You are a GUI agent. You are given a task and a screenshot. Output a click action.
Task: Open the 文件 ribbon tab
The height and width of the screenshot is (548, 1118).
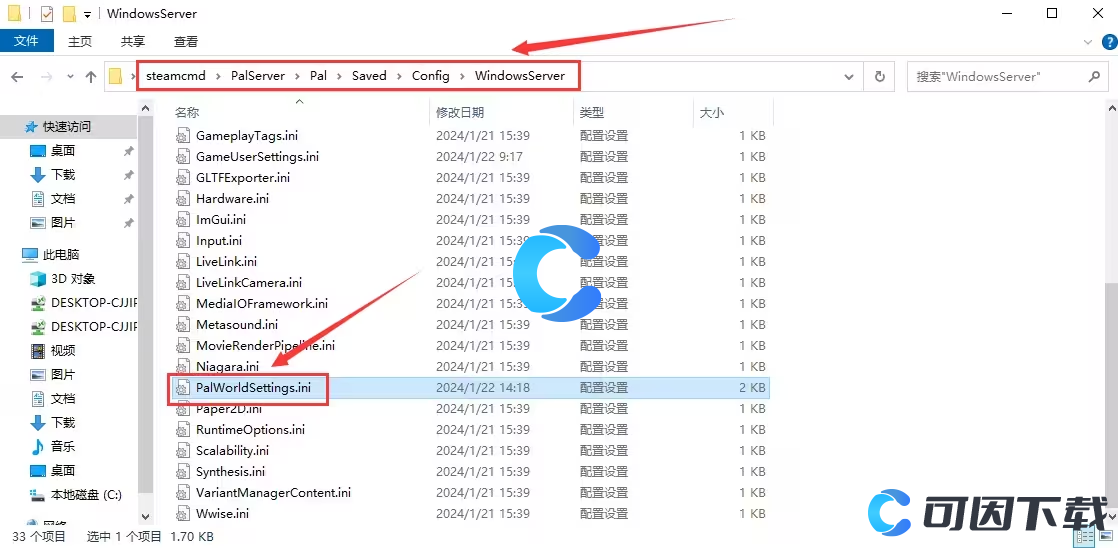click(26, 41)
